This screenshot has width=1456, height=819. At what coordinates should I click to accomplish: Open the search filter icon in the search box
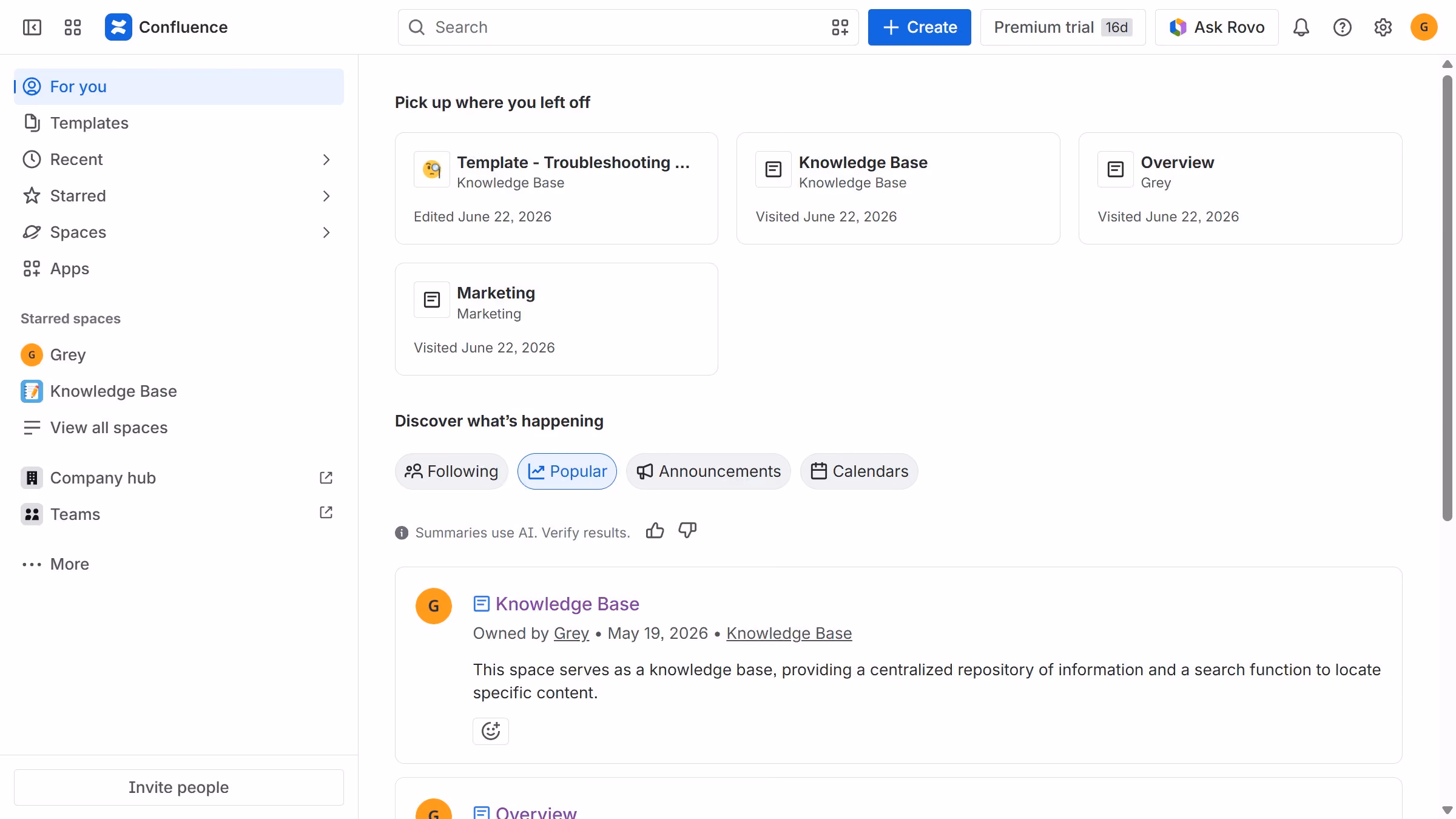tap(840, 27)
